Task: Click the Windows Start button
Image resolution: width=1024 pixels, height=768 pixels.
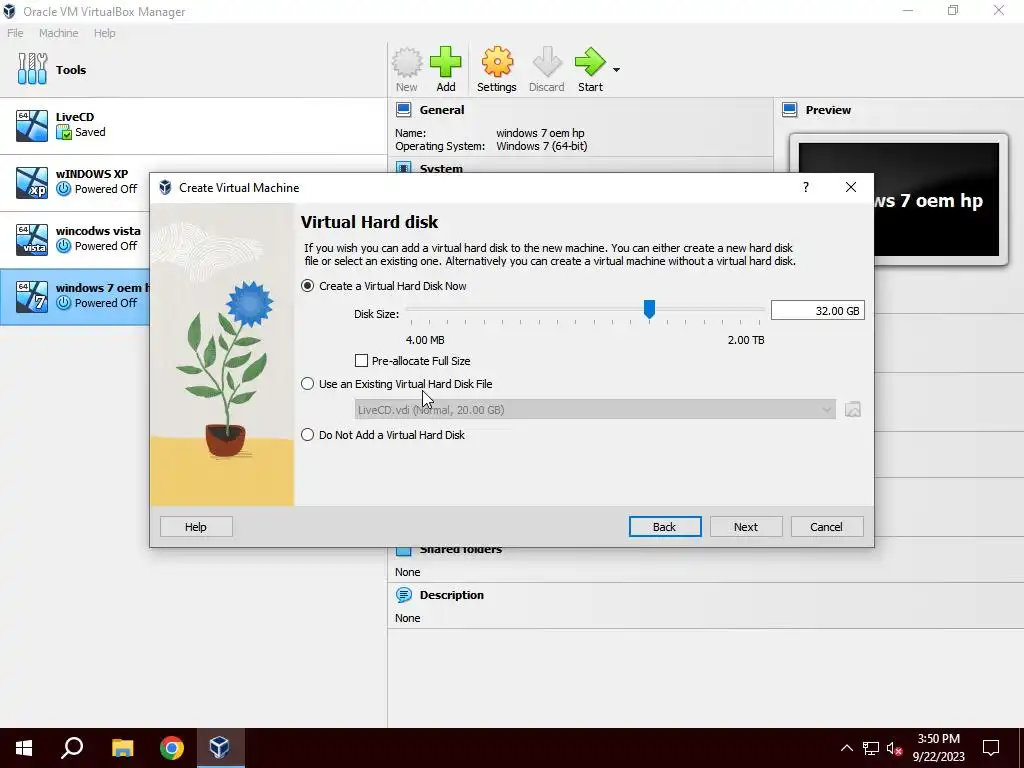Action: (x=24, y=748)
